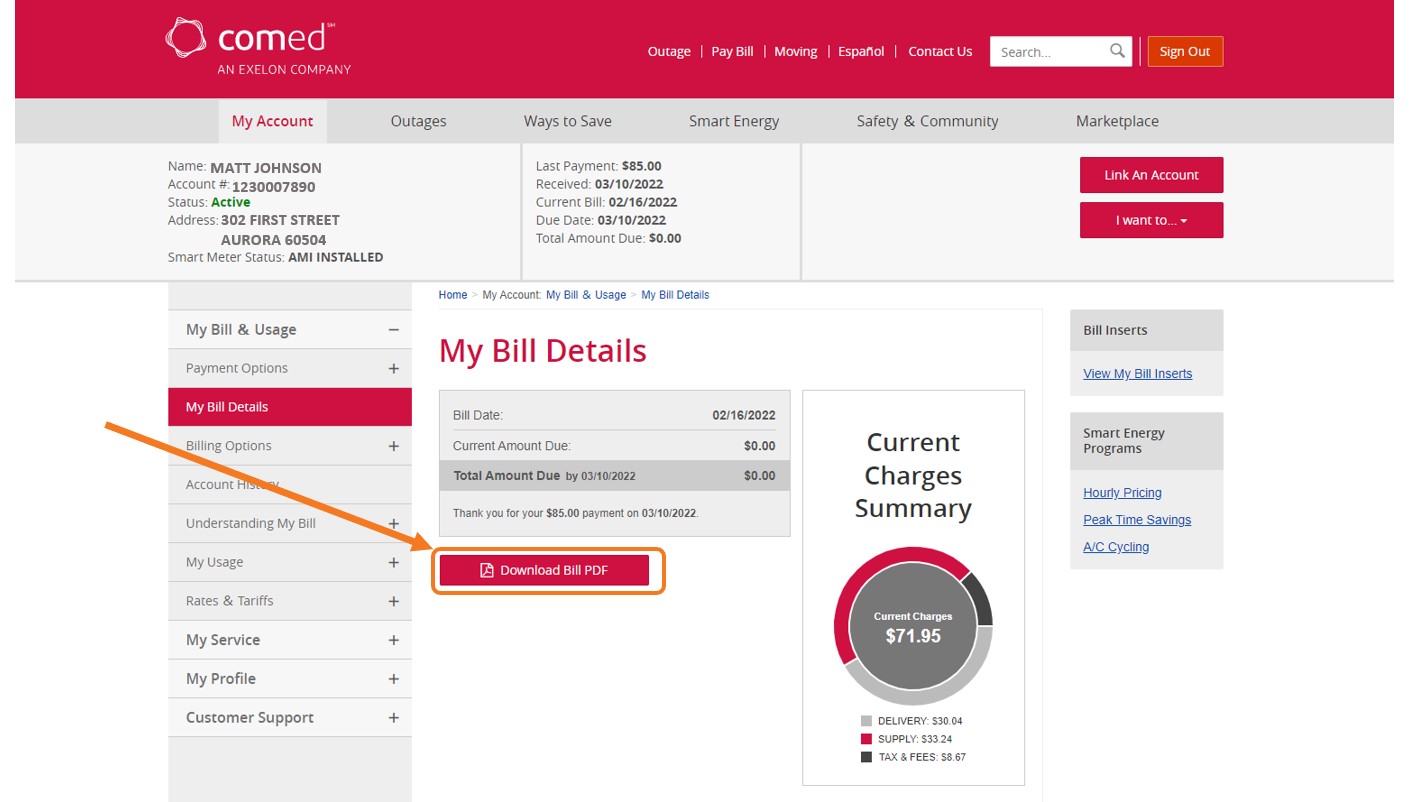Expand My Service plus icon
Viewport: 1412px width, 802px height.
point(393,640)
